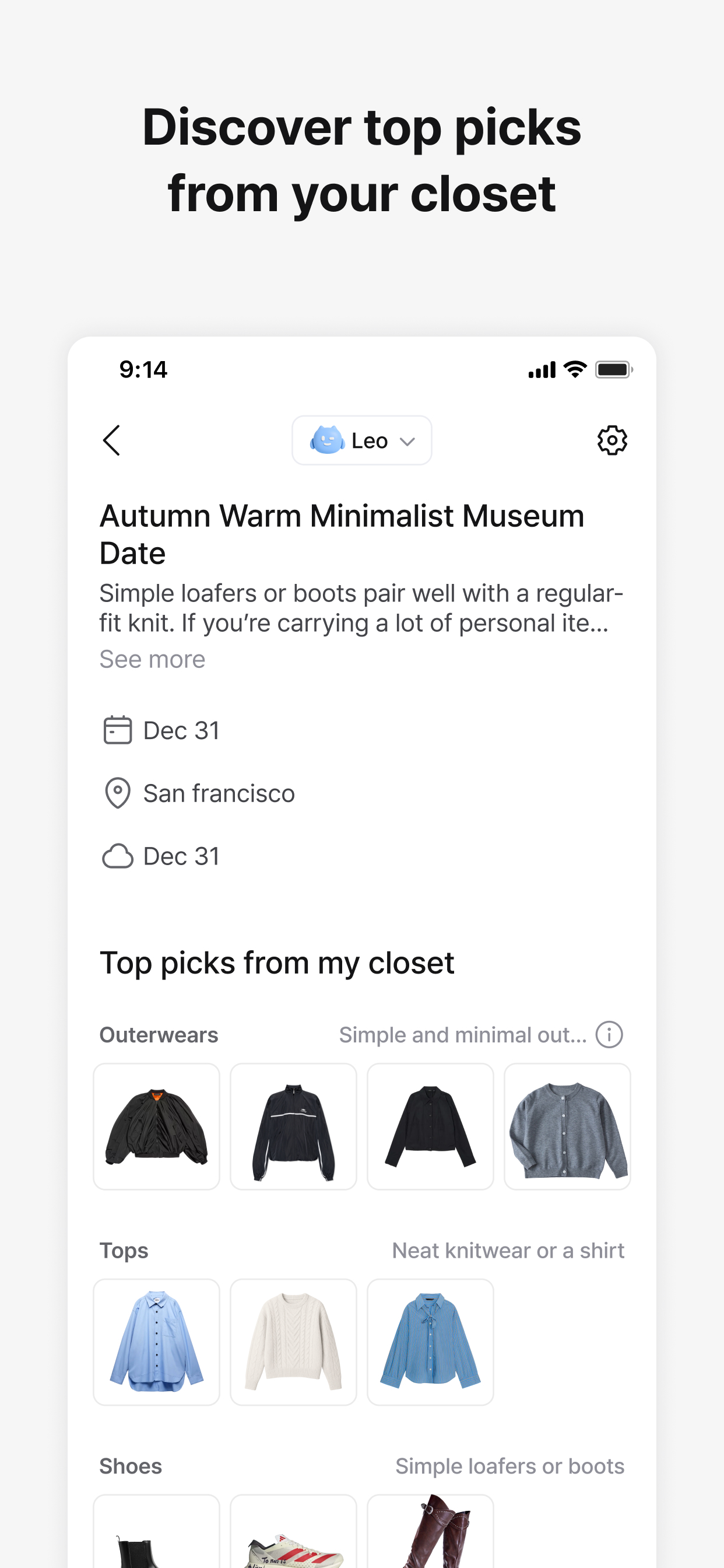Tap the location pin icon
Screen dimensions: 724x1568
click(x=117, y=793)
